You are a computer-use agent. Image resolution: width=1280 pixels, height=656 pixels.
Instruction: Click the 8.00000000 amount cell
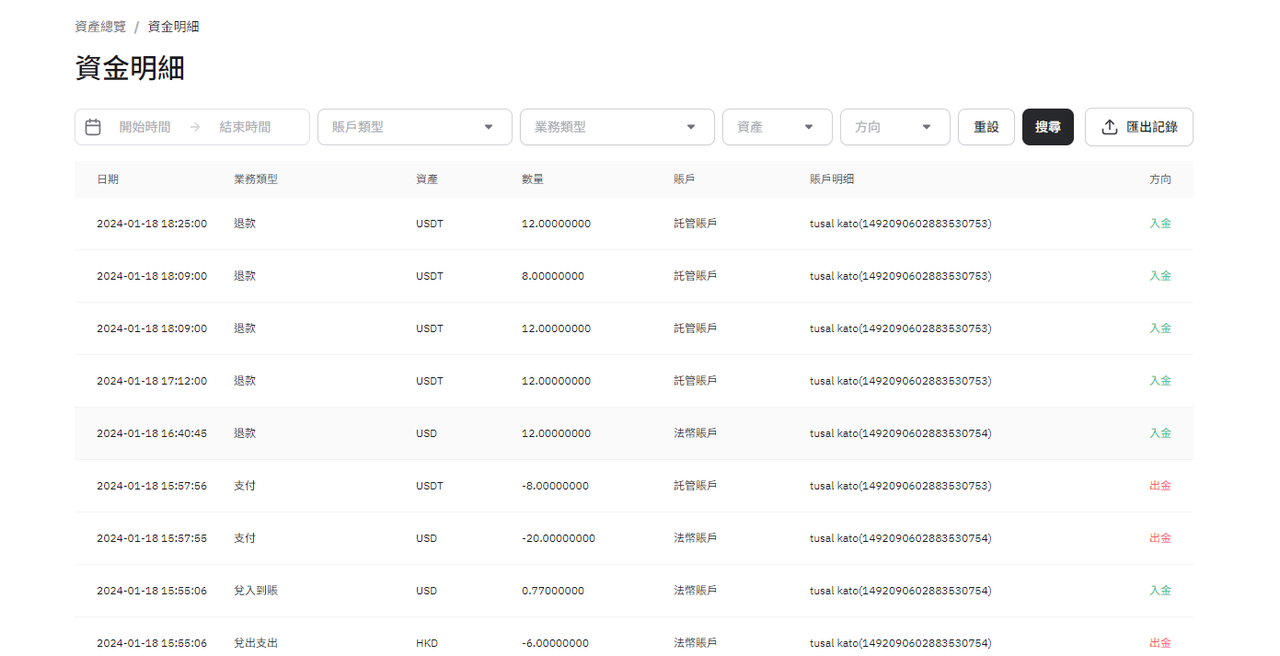[553, 276]
